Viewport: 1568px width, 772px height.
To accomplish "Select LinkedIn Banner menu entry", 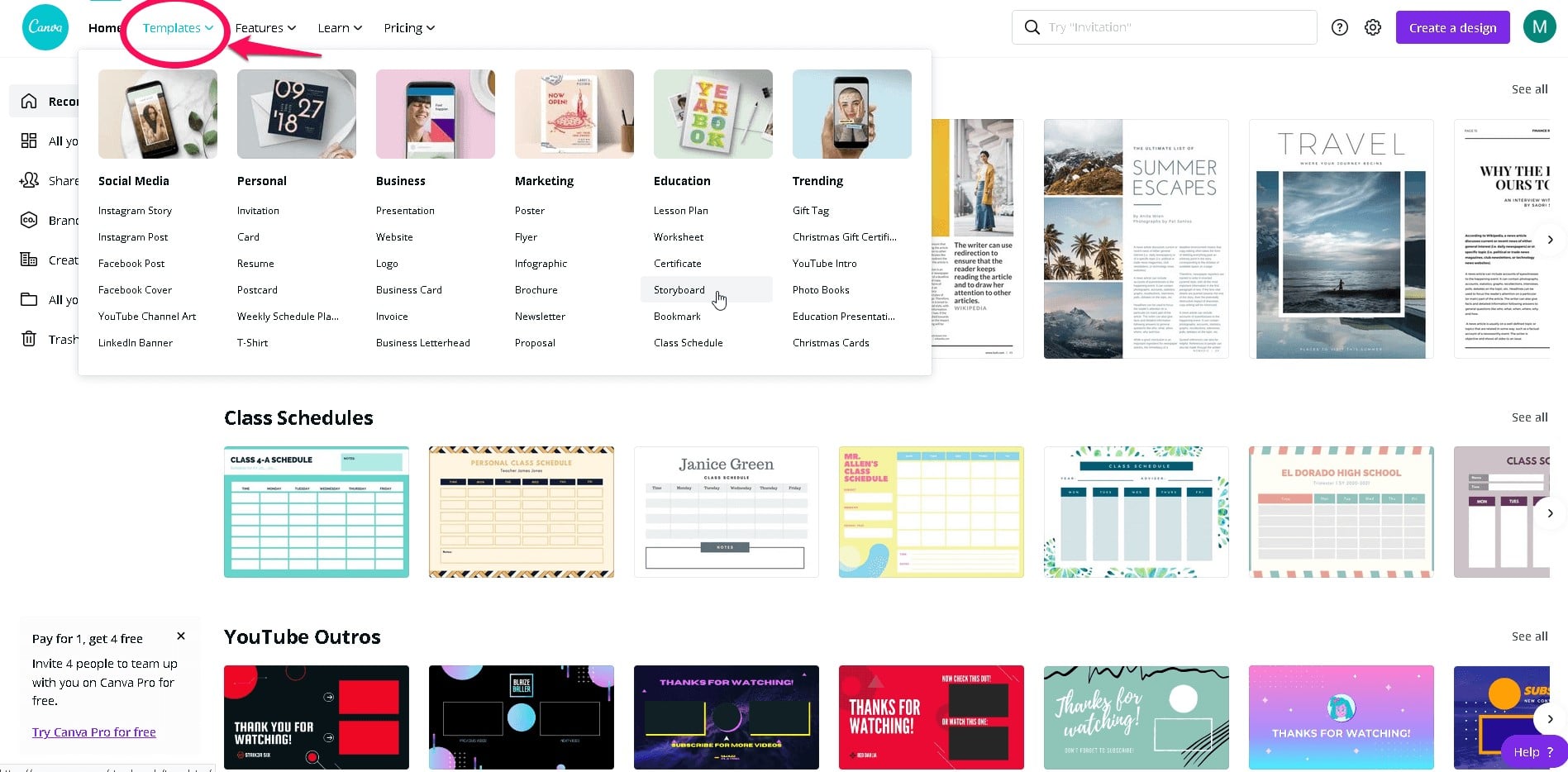I will pyautogui.click(x=136, y=343).
